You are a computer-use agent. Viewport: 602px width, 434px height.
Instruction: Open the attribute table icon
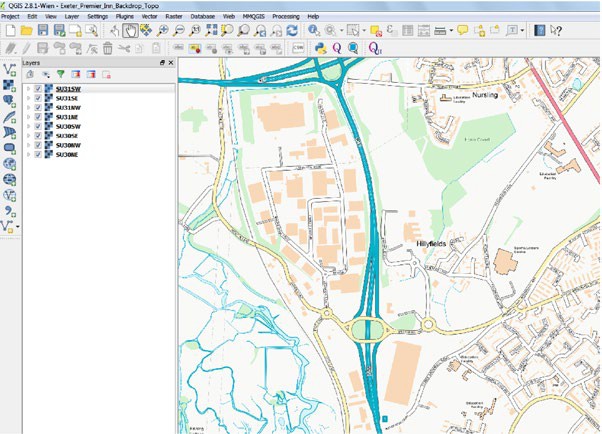407,30
